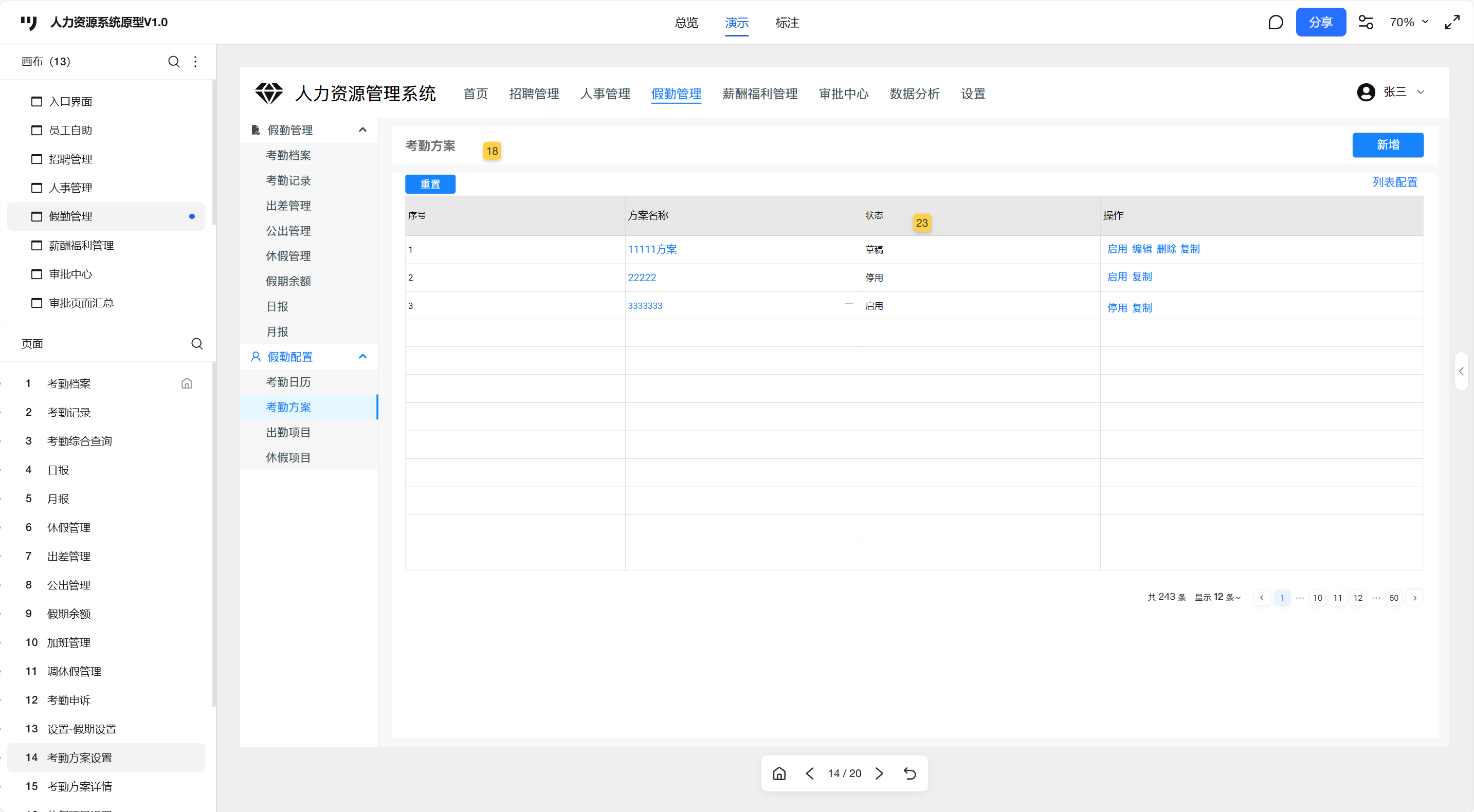Go to pagination page 11
Viewport: 1474px width, 812px height.
[1337, 598]
